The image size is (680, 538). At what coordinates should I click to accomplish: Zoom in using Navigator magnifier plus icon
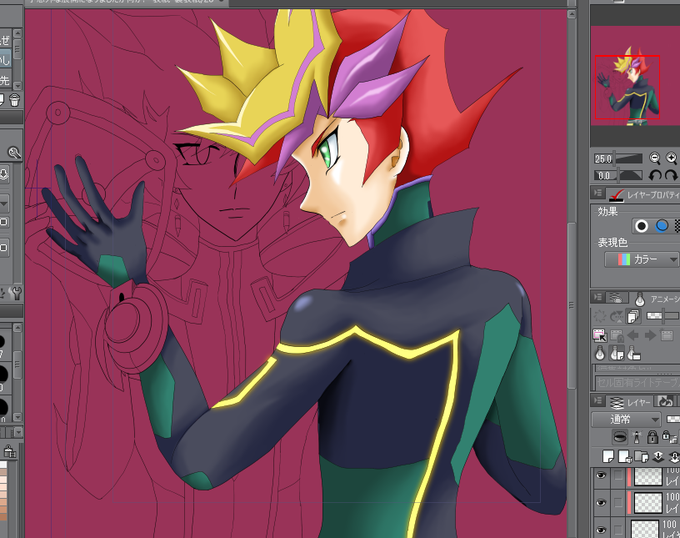(x=671, y=158)
